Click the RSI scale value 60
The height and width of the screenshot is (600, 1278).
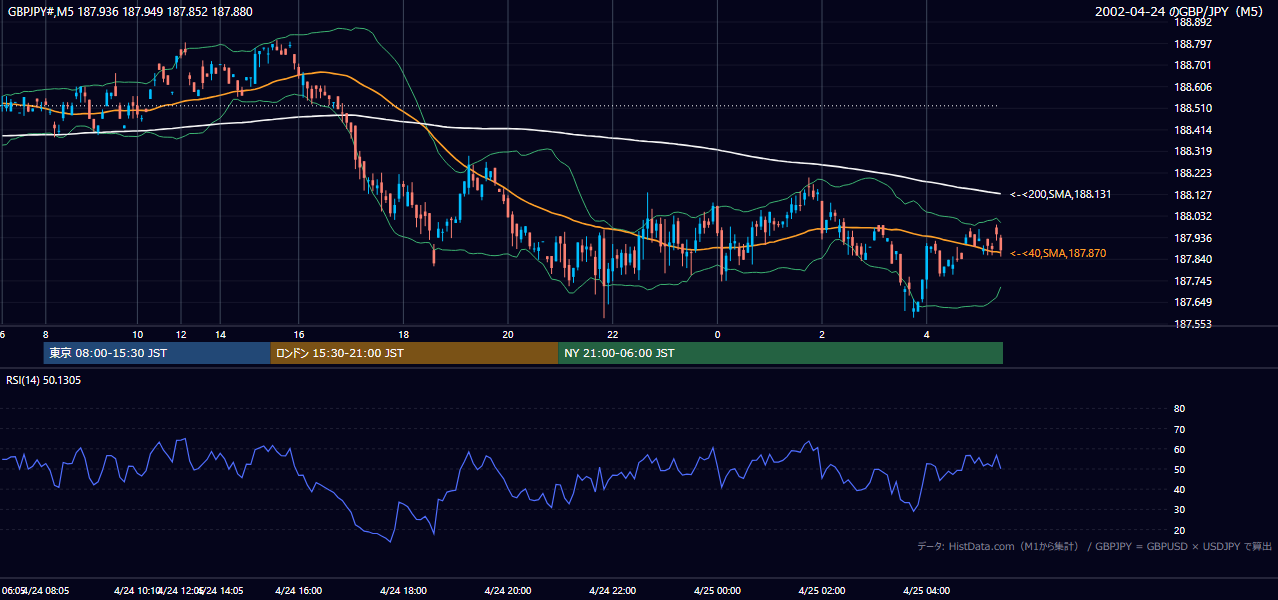[x=1179, y=449]
